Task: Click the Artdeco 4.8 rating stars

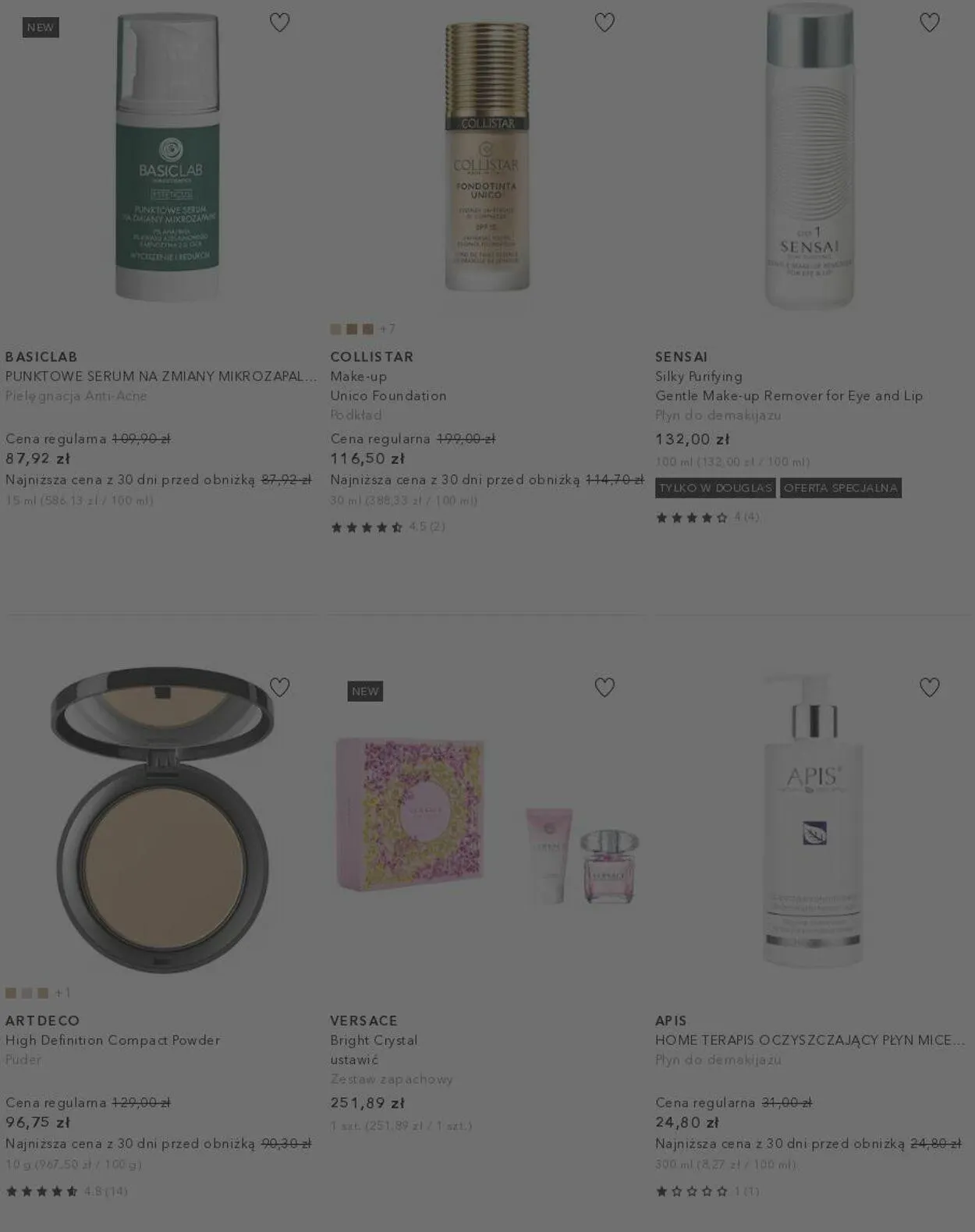Action: coord(42,1191)
